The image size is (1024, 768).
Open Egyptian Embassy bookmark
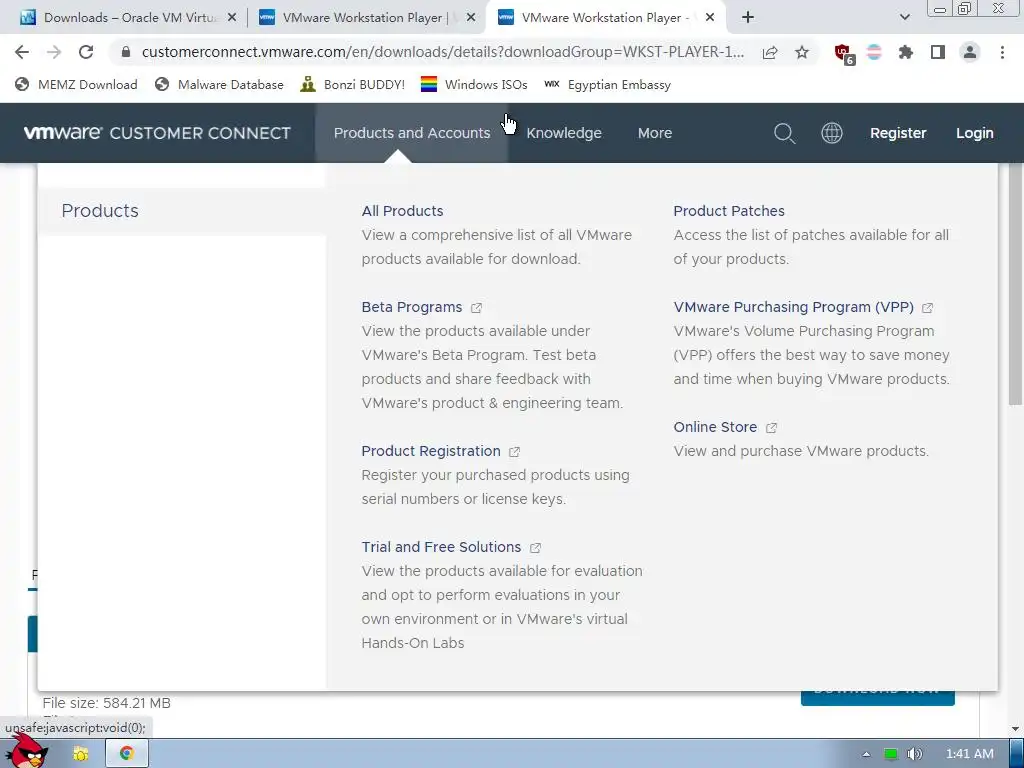coord(607,84)
